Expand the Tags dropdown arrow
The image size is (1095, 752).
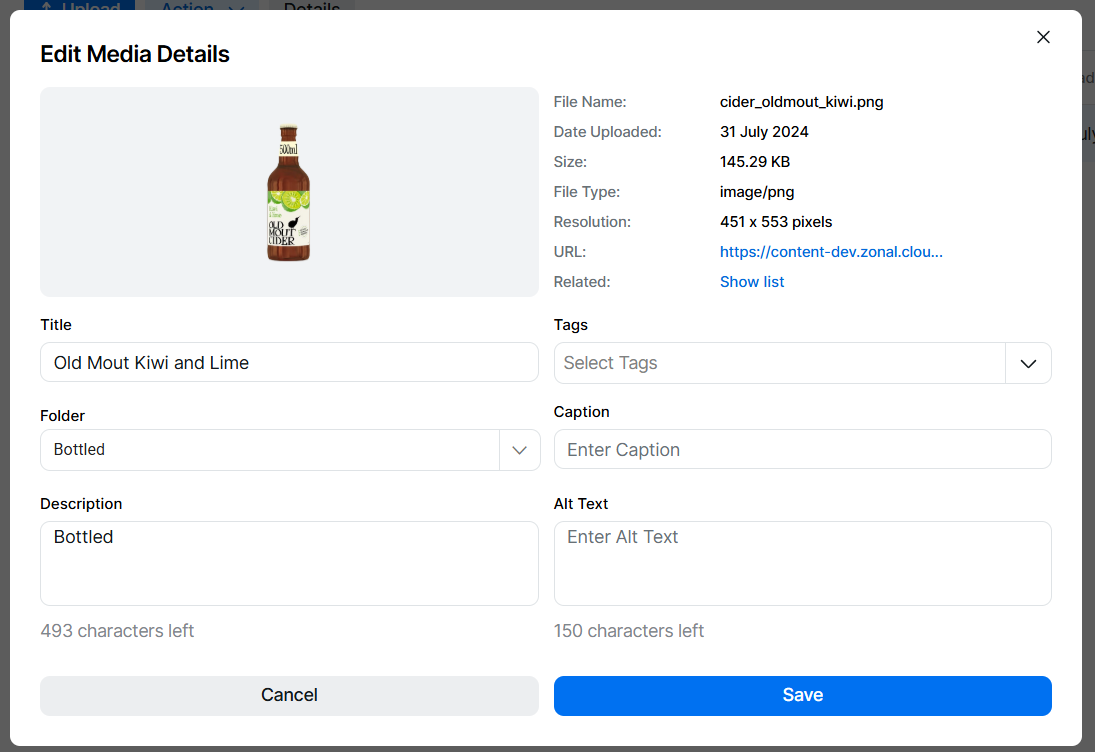point(1028,364)
